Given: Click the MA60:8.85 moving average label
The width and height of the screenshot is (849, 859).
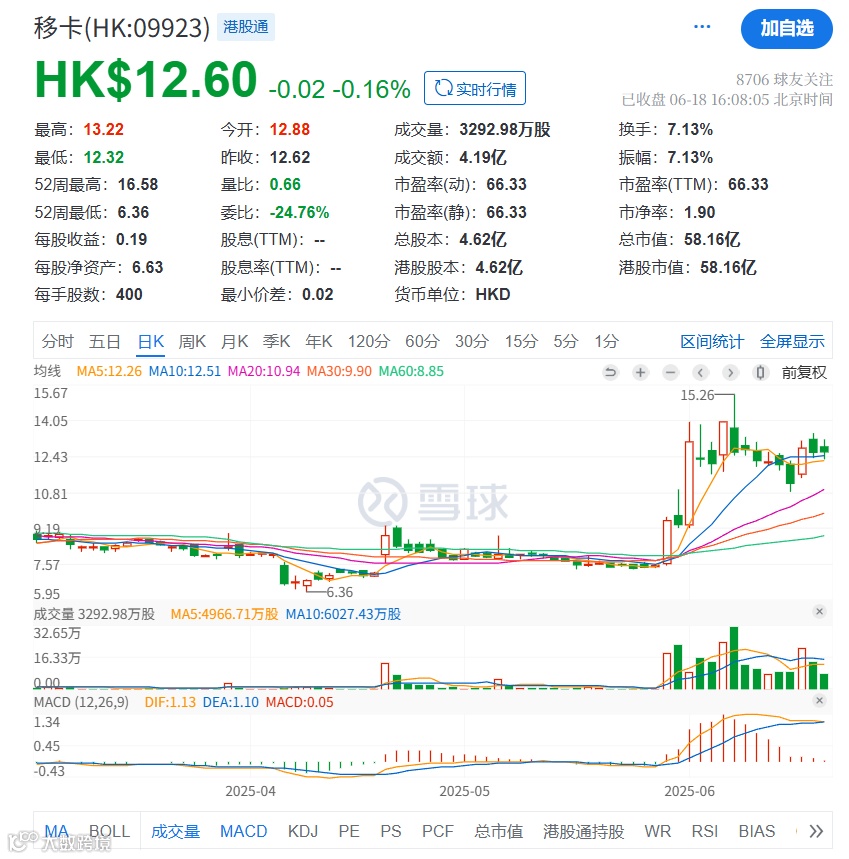Looking at the screenshot, I should [411, 371].
